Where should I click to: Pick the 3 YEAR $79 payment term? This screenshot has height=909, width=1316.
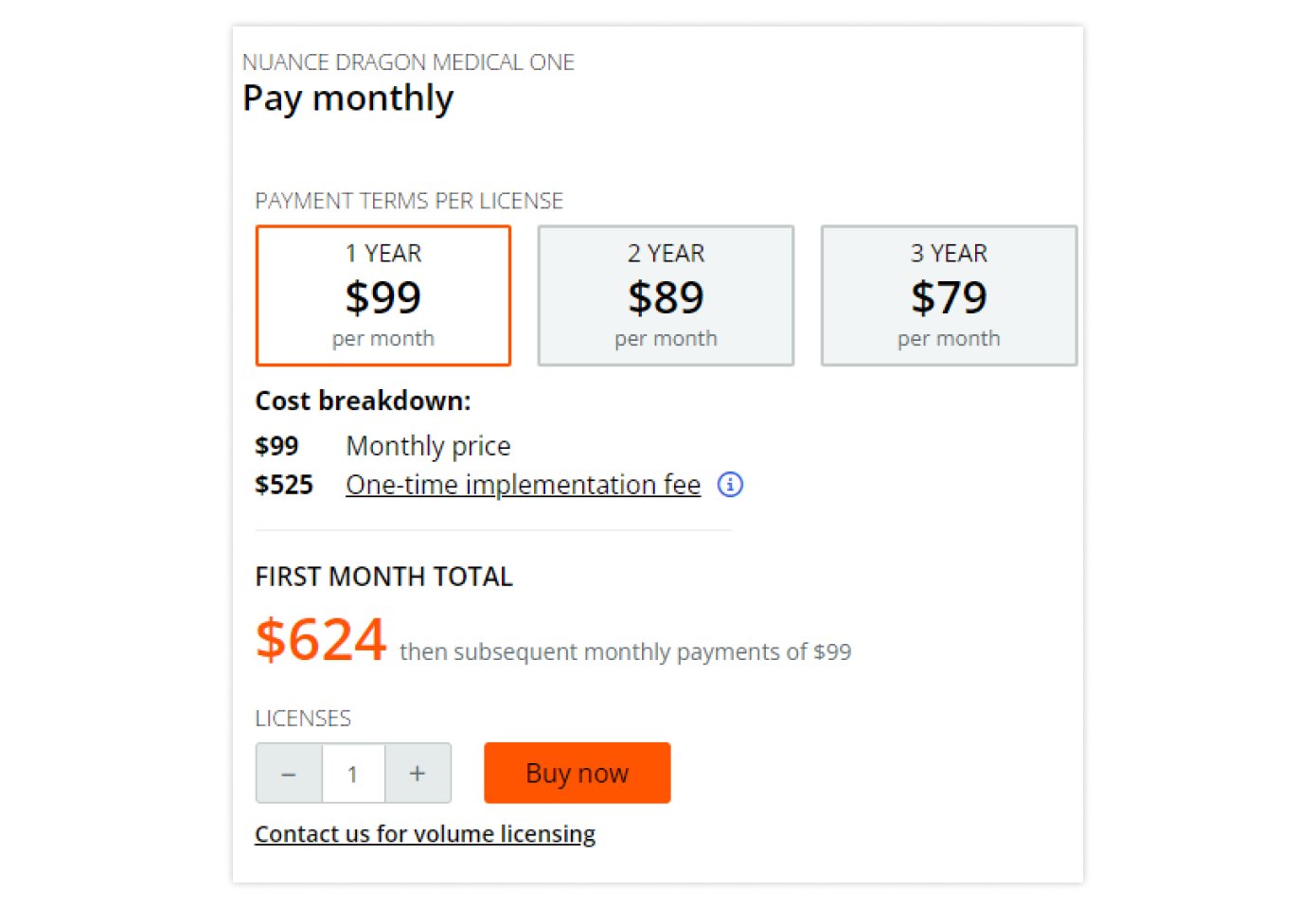949,295
